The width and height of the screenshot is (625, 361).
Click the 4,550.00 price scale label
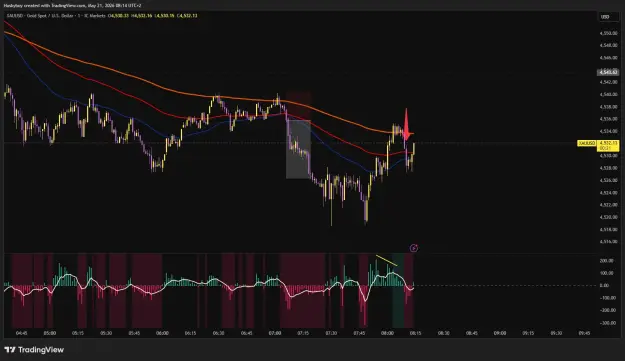(608, 33)
